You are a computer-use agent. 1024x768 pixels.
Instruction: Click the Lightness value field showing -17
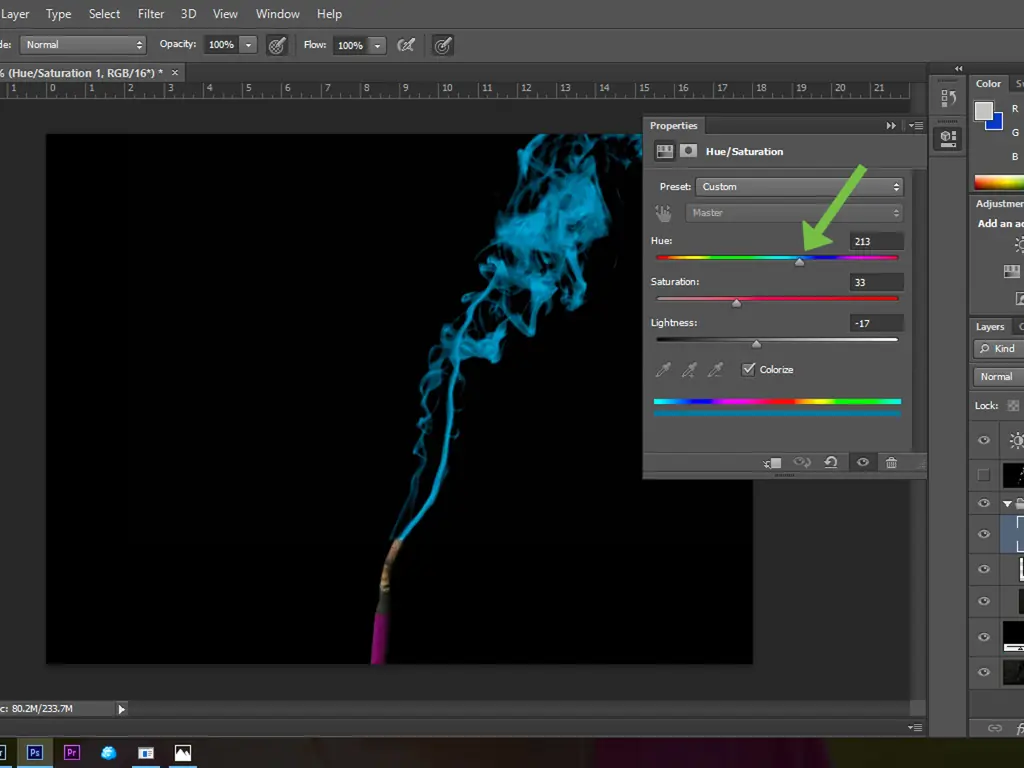tap(876, 323)
